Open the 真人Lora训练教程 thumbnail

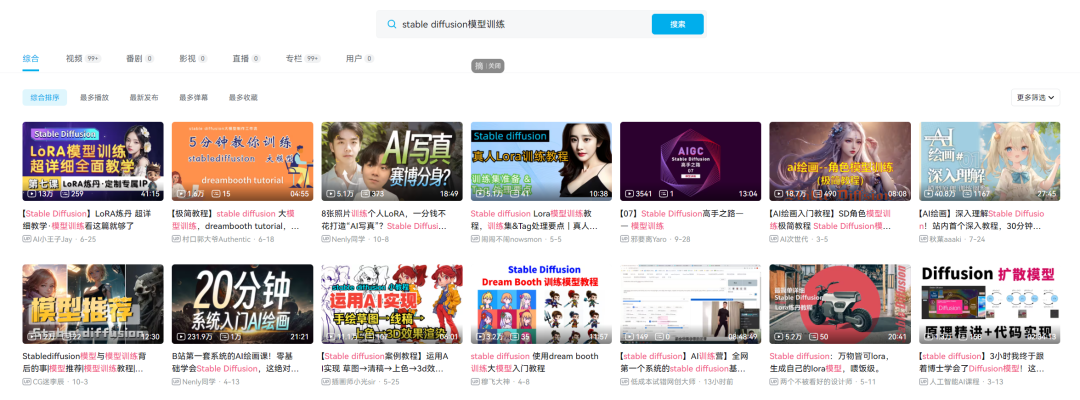pyautogui.click(x=541, y=161)
